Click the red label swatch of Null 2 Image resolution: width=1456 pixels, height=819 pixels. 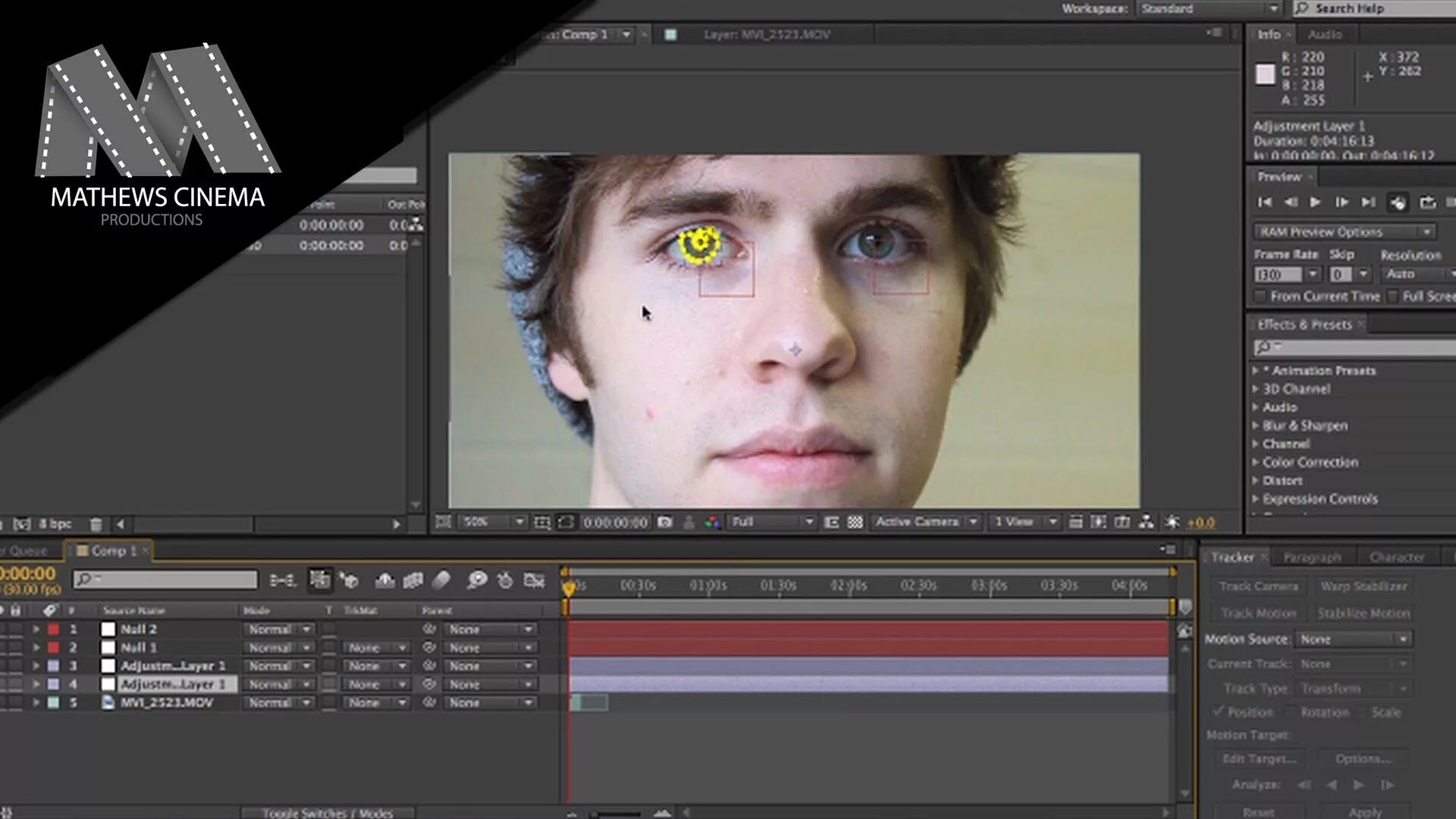tap(54, 629)
